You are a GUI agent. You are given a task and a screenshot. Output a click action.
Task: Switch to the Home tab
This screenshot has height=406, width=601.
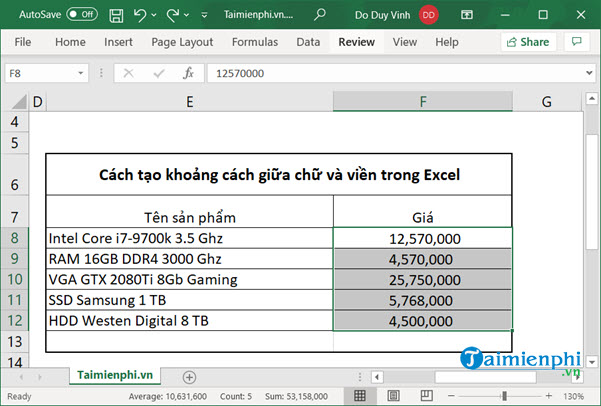(70, 42)
